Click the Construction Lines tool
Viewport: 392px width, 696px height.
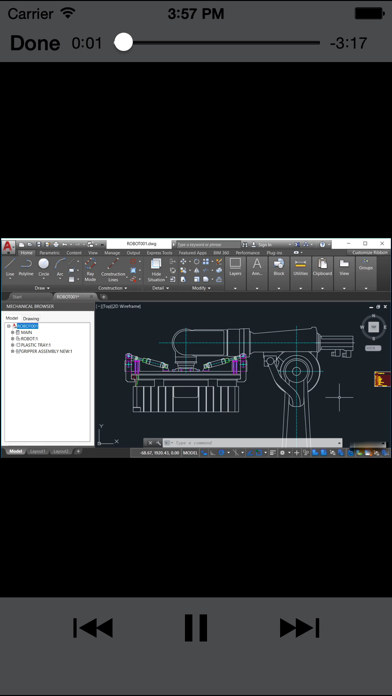tap(113, 270)
